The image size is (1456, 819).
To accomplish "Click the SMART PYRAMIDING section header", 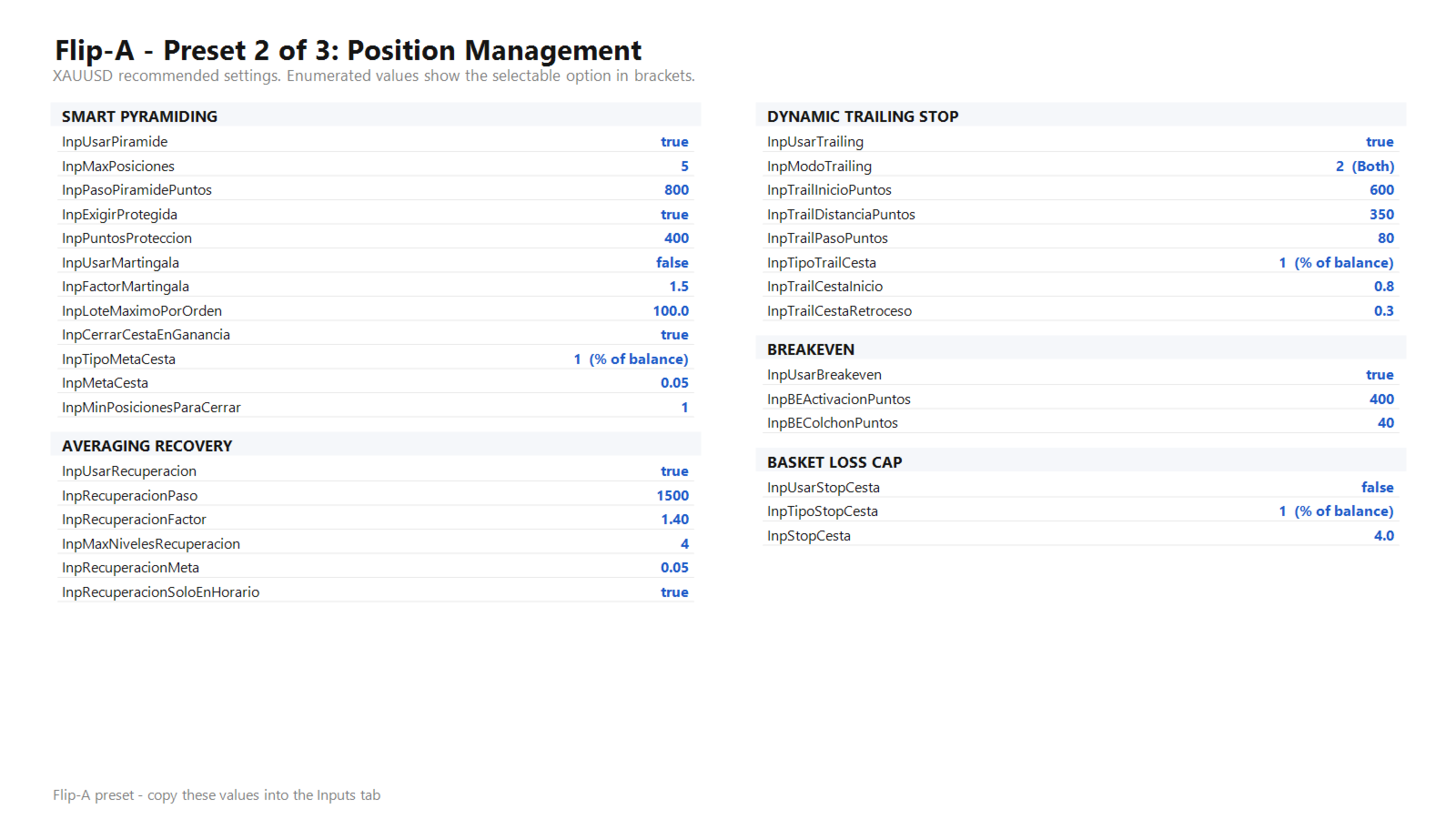I will 139,116.
